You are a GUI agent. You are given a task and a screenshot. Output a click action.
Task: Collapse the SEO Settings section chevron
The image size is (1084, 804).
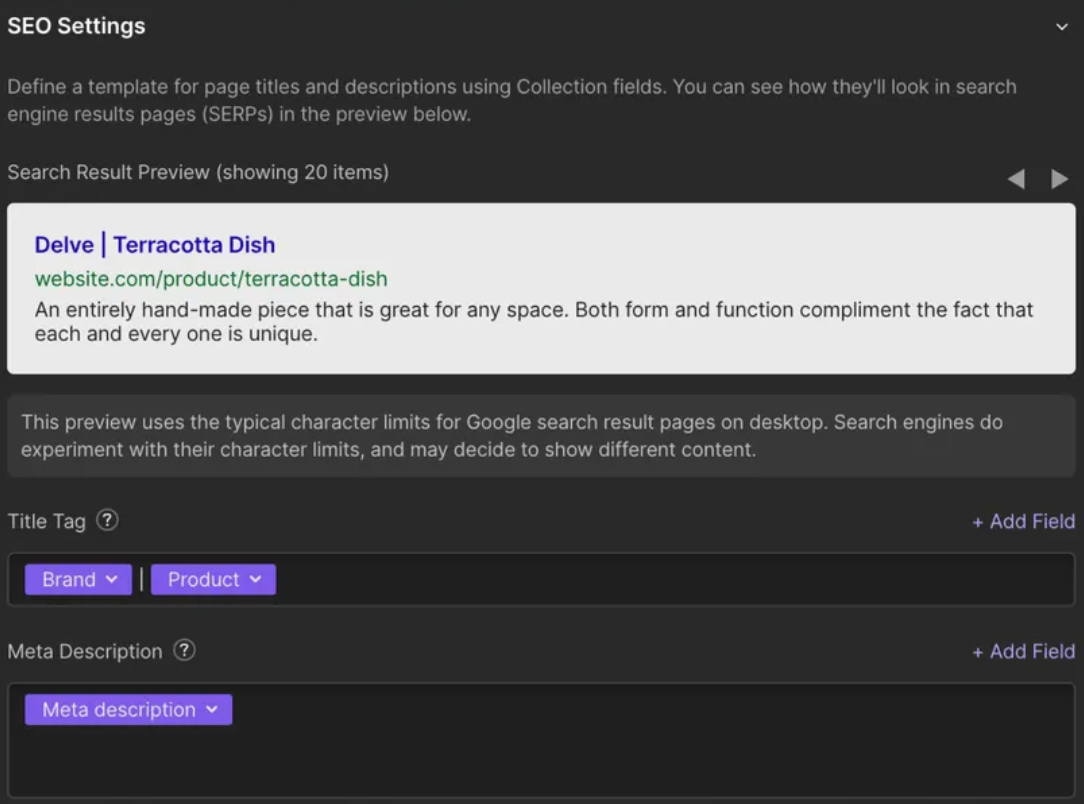pyautogui.click(x=1061, y=27)
